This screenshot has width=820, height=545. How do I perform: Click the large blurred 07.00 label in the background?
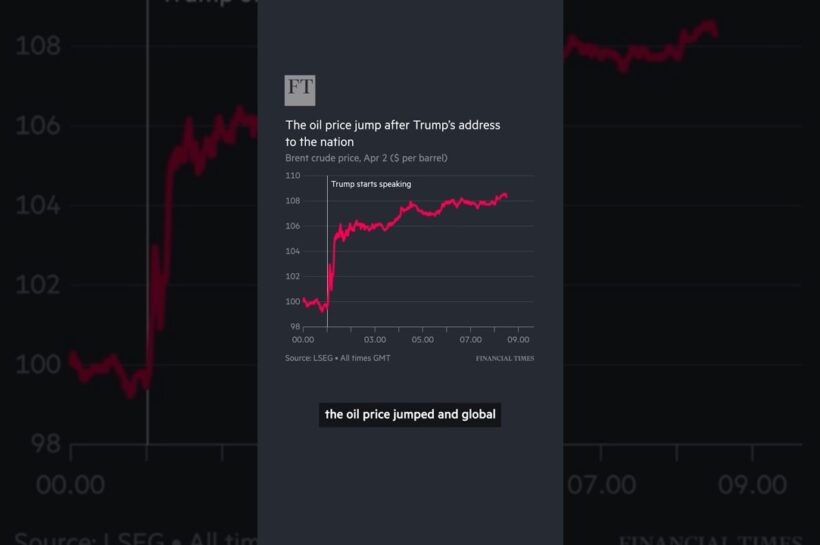pos(600,484)
